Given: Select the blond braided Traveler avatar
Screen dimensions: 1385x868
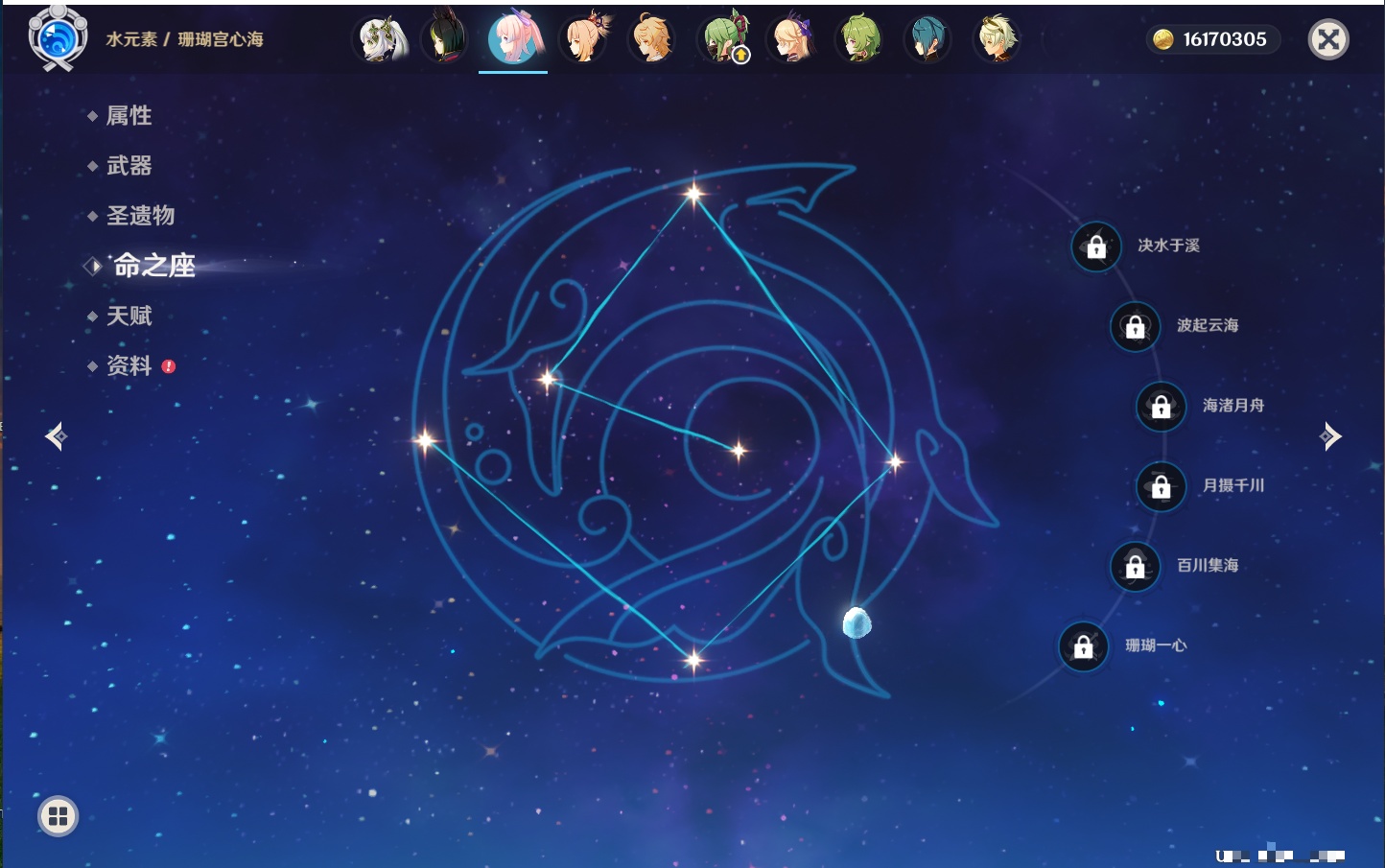Looking at the screenshot, I should pyautogui.click(x=652, y=39).
